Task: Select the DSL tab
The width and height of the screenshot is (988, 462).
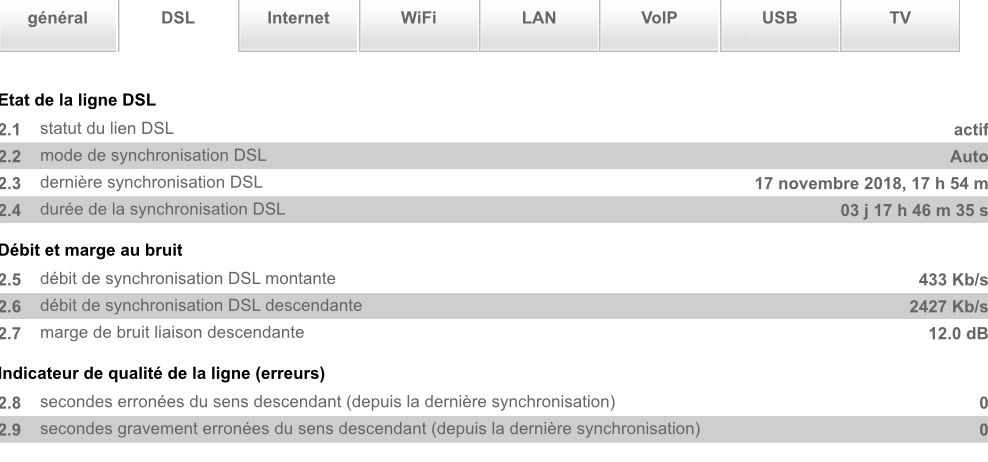Action: pos(178,19)
